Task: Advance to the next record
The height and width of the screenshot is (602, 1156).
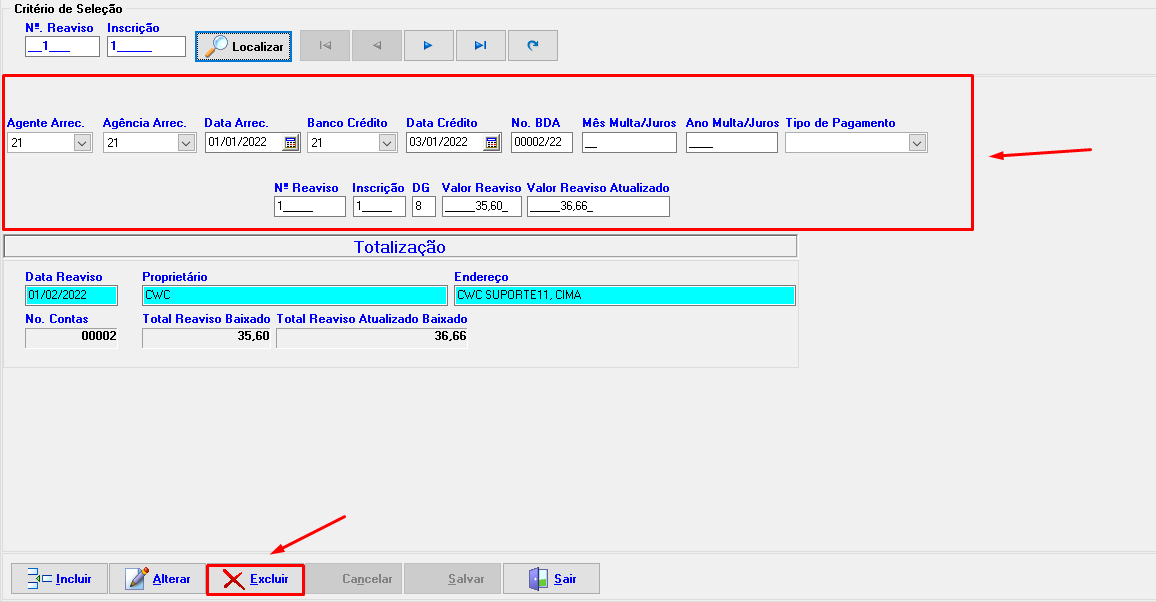Action: pos(428,46)
